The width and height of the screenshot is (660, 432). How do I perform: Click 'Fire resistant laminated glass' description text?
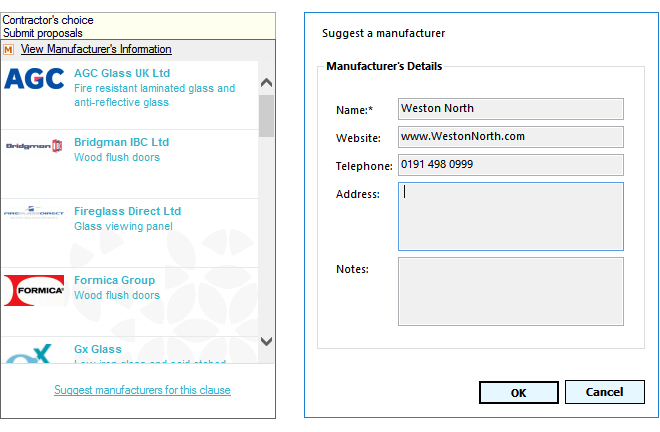(x=154, y=95)
